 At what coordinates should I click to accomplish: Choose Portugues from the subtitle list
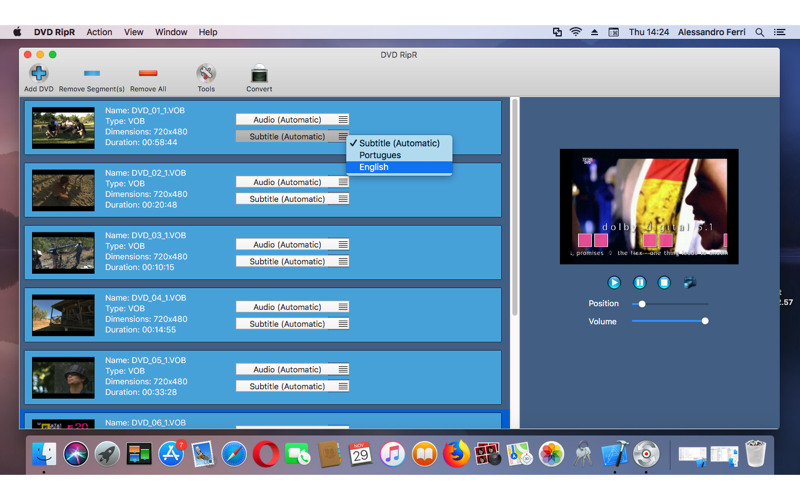coord(380,155)
